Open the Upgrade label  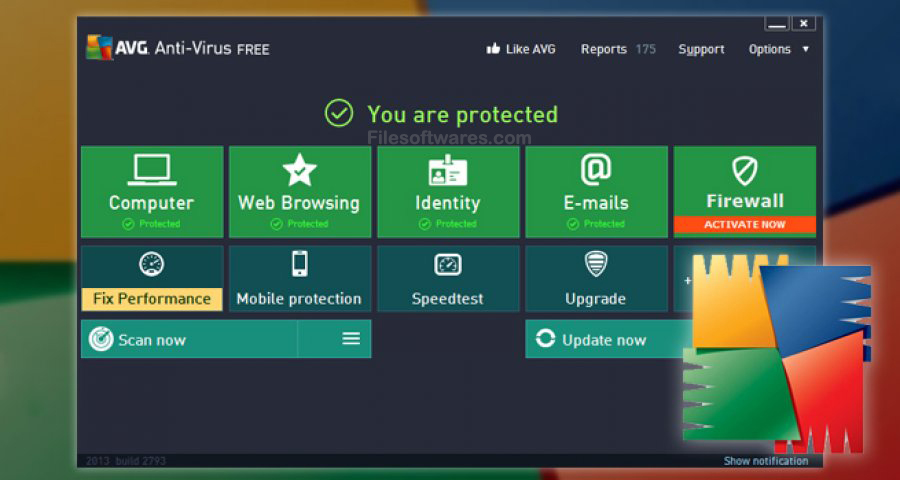pos(596,299)
